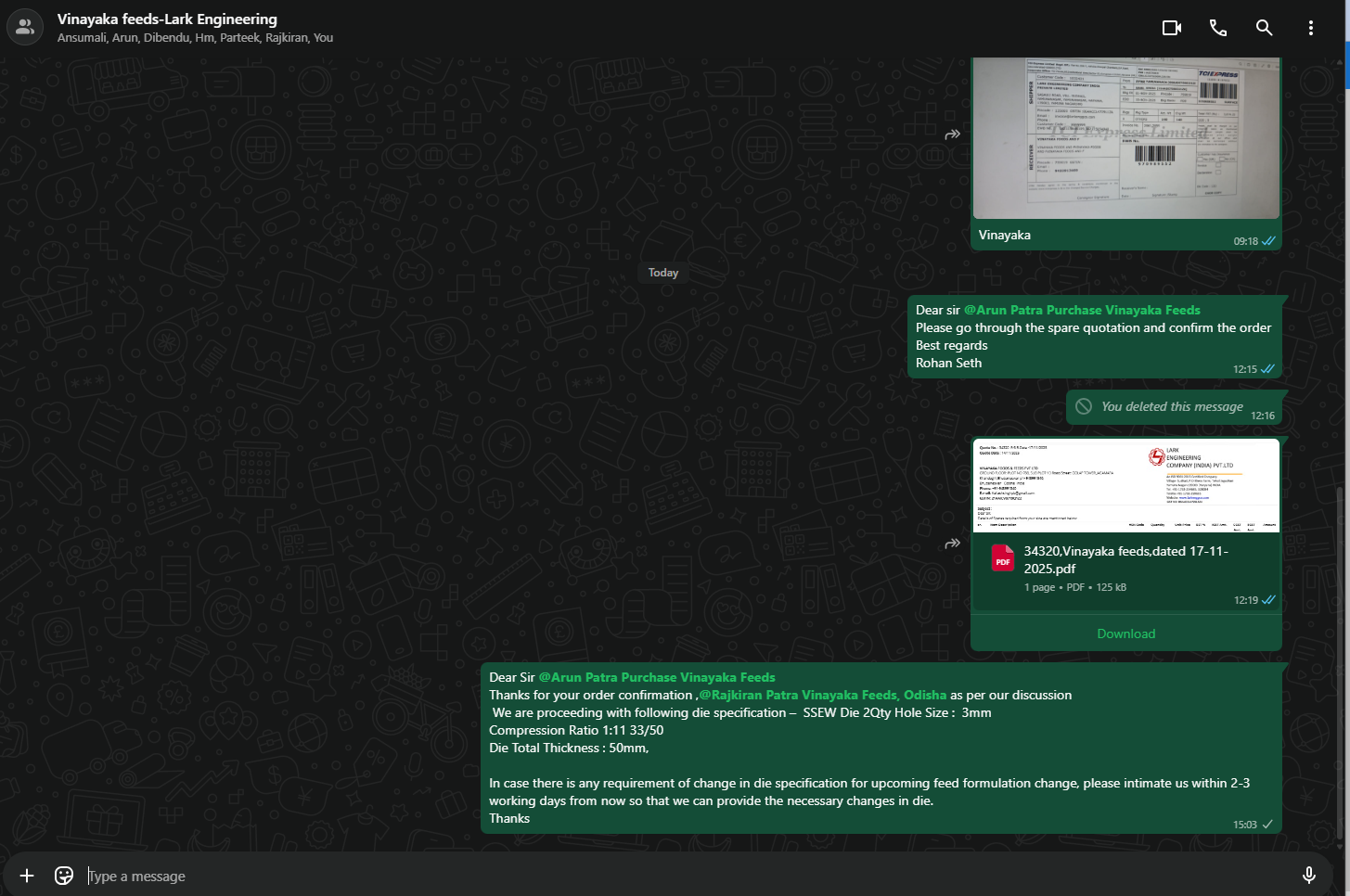The image size is (1350, 896).
Task: Download the Vinayaka feeds PDF
Action: click(1125, 634)
